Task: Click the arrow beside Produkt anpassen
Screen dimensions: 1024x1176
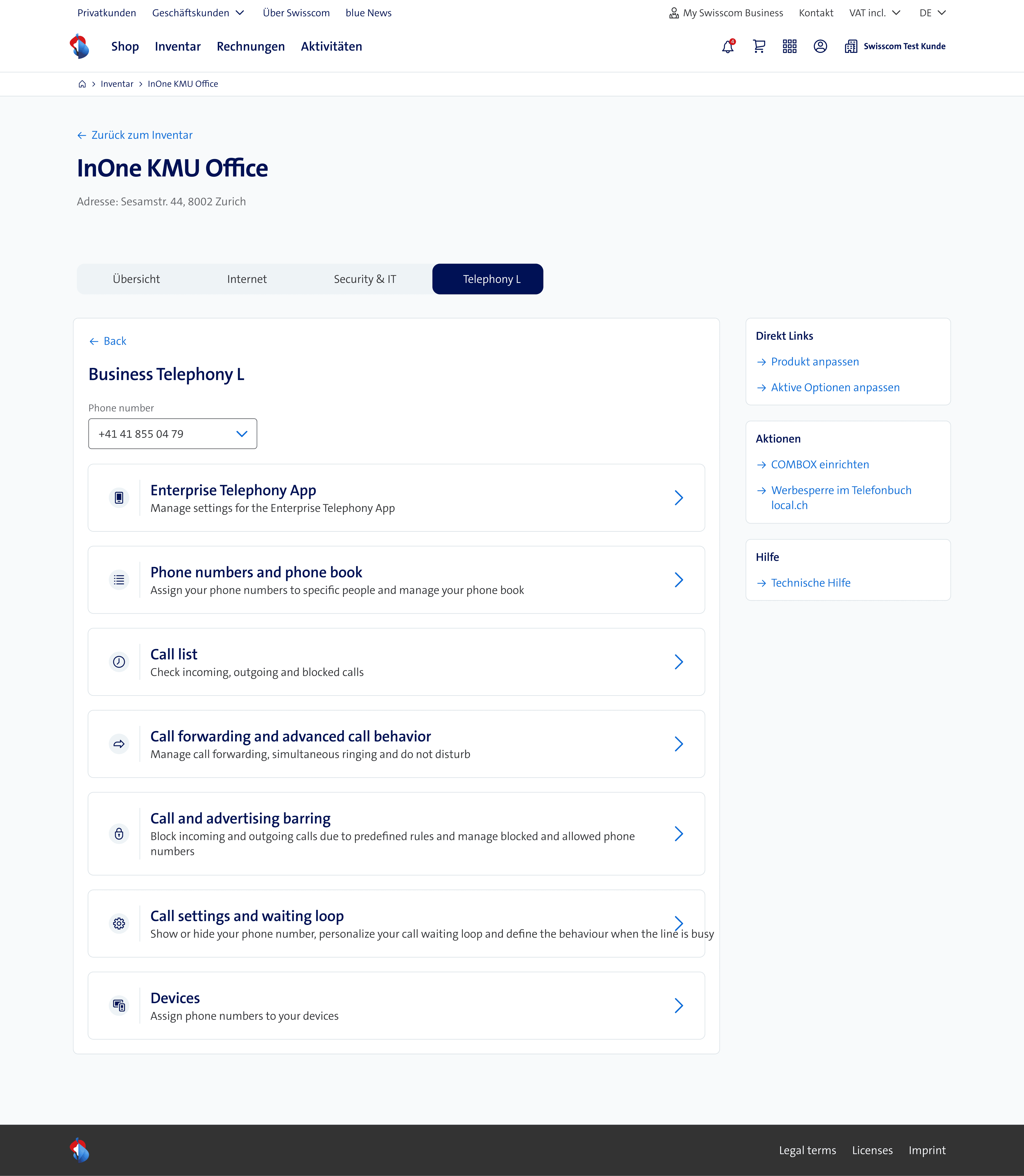Action: tap(761, 362)
